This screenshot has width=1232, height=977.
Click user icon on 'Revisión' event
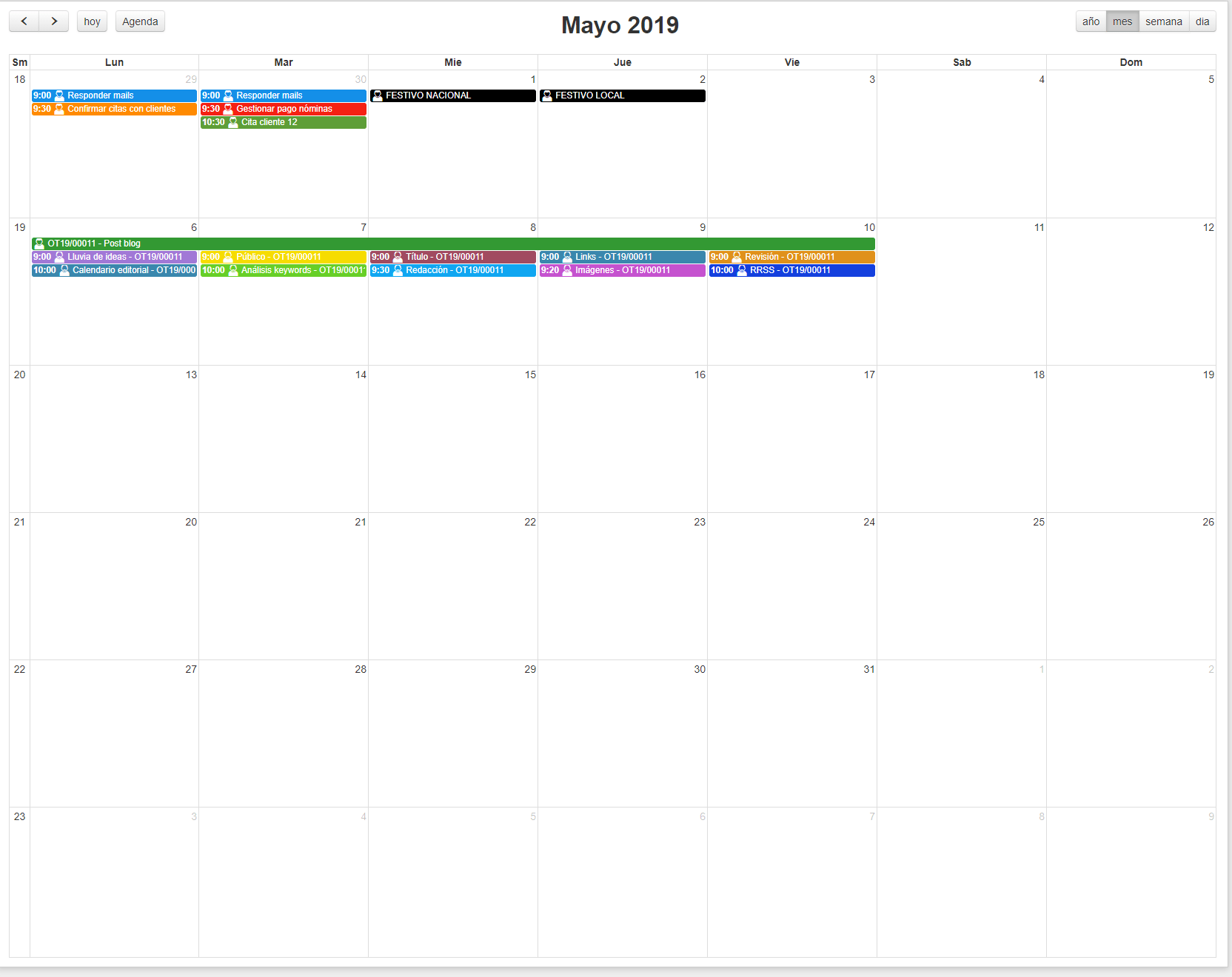[x=737, y=257]
